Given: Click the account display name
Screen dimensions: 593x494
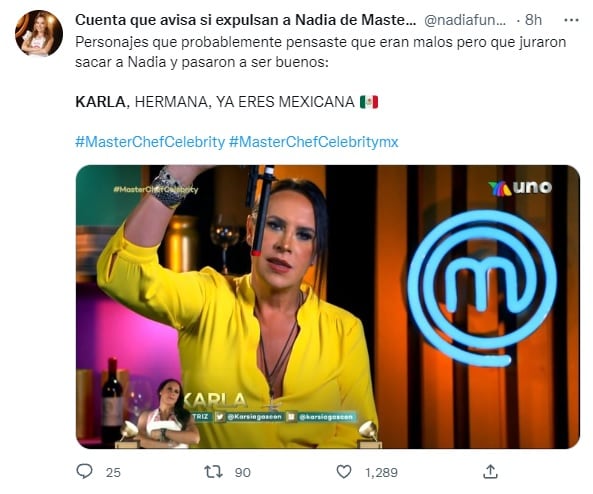Looking at the screenshot, I should pos(245,20).
